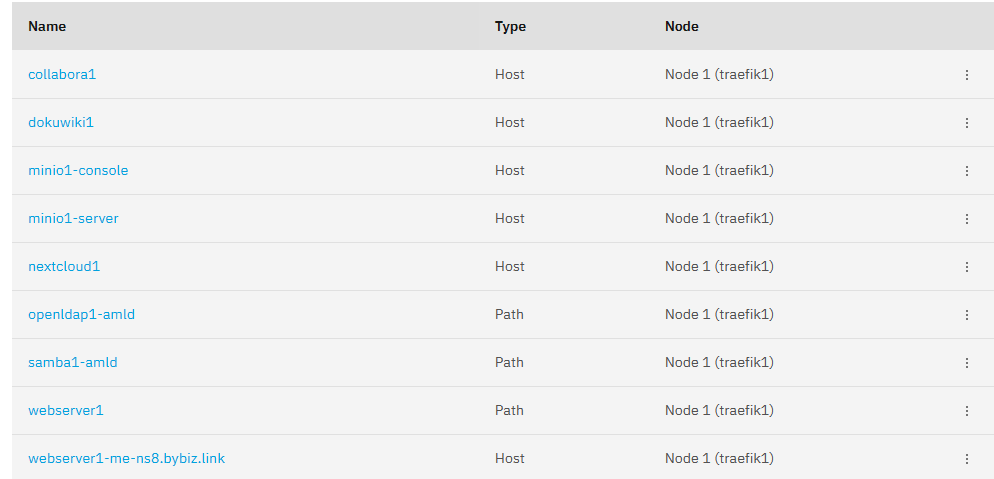
Task: Open overflow menu for minio1-console row
Action: [967, 170]
